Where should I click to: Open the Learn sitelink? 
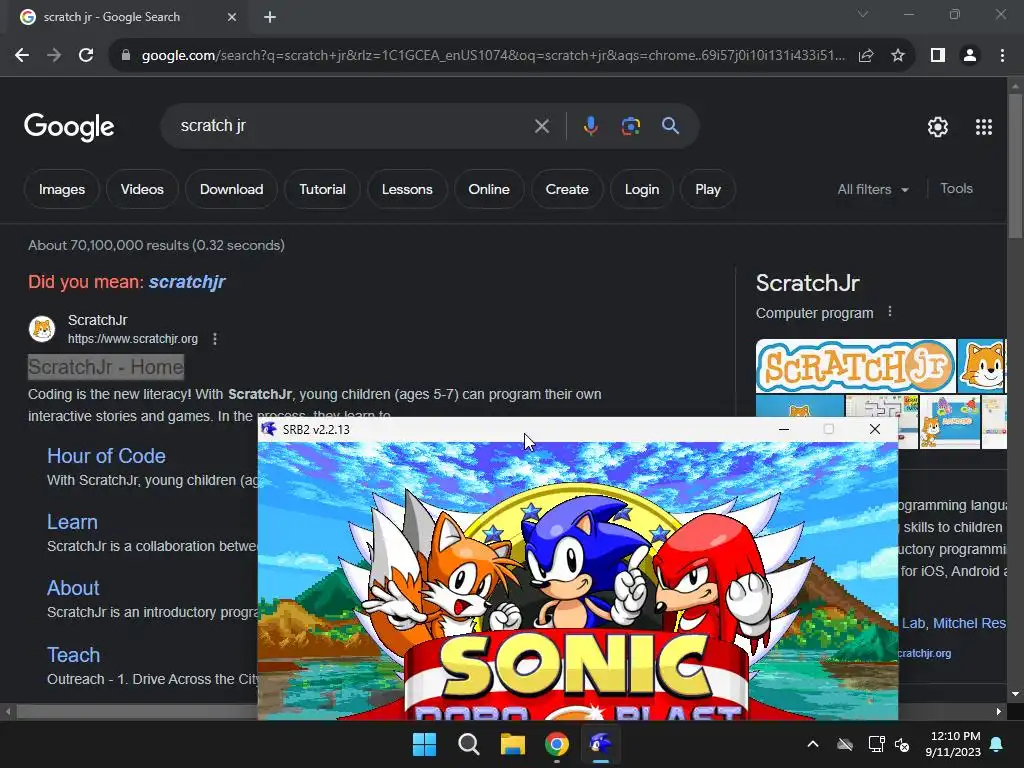[72, 522]
